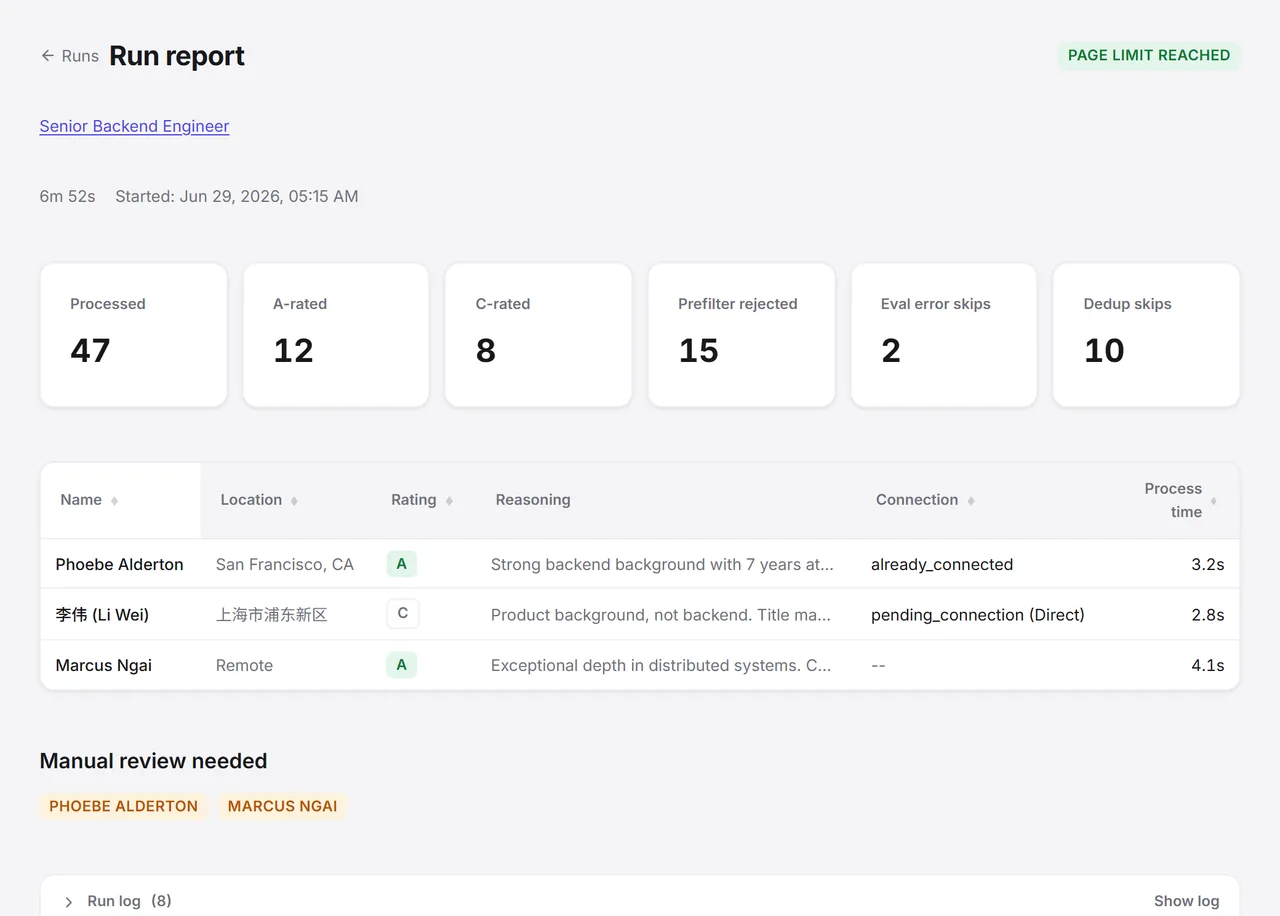Image resolution: width=1280 pixels, height=916 pixels.
Task: Open the Phoebe Alderton row name
Action: click(x=120, y=565)
